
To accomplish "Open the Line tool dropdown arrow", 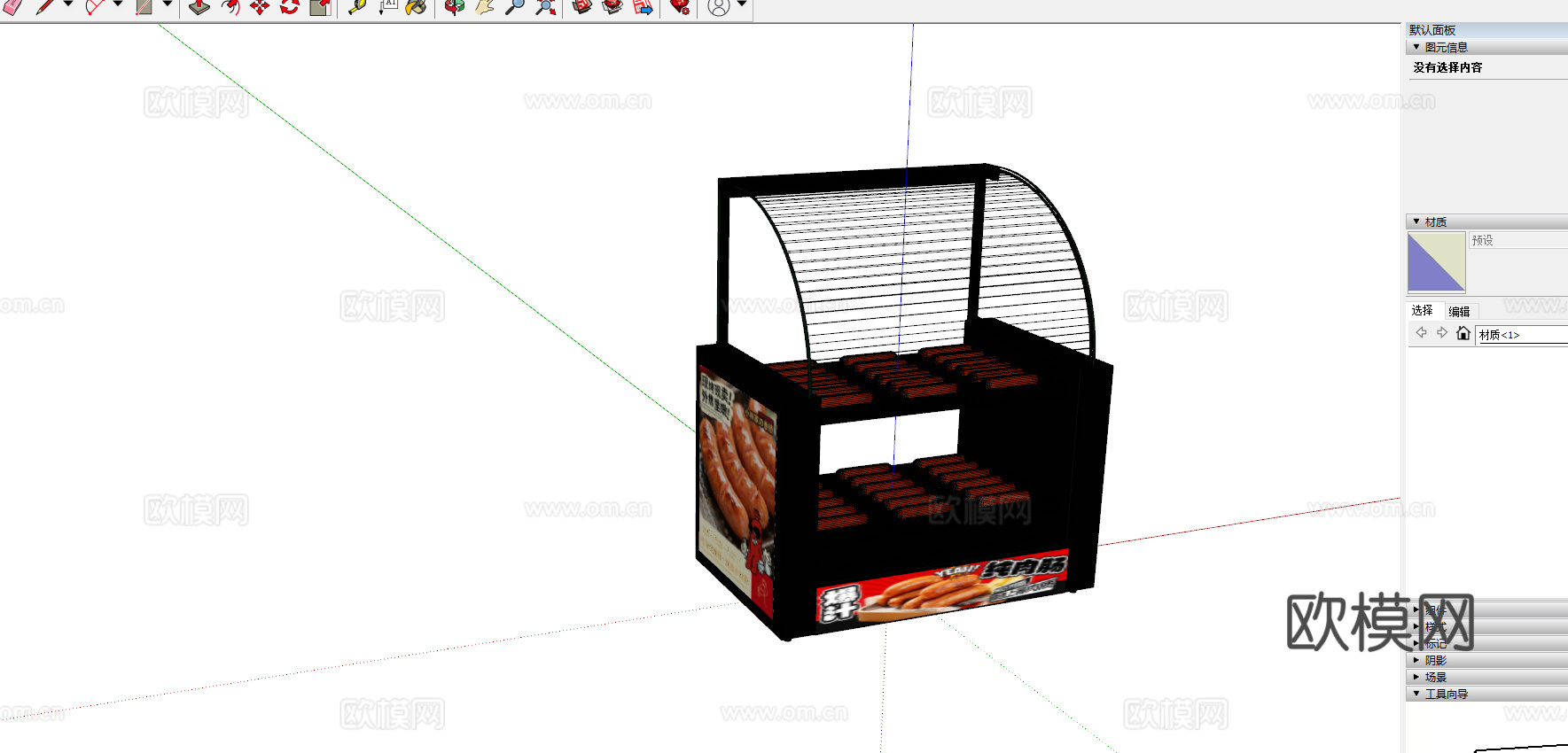I will click(x=67, y=5).
